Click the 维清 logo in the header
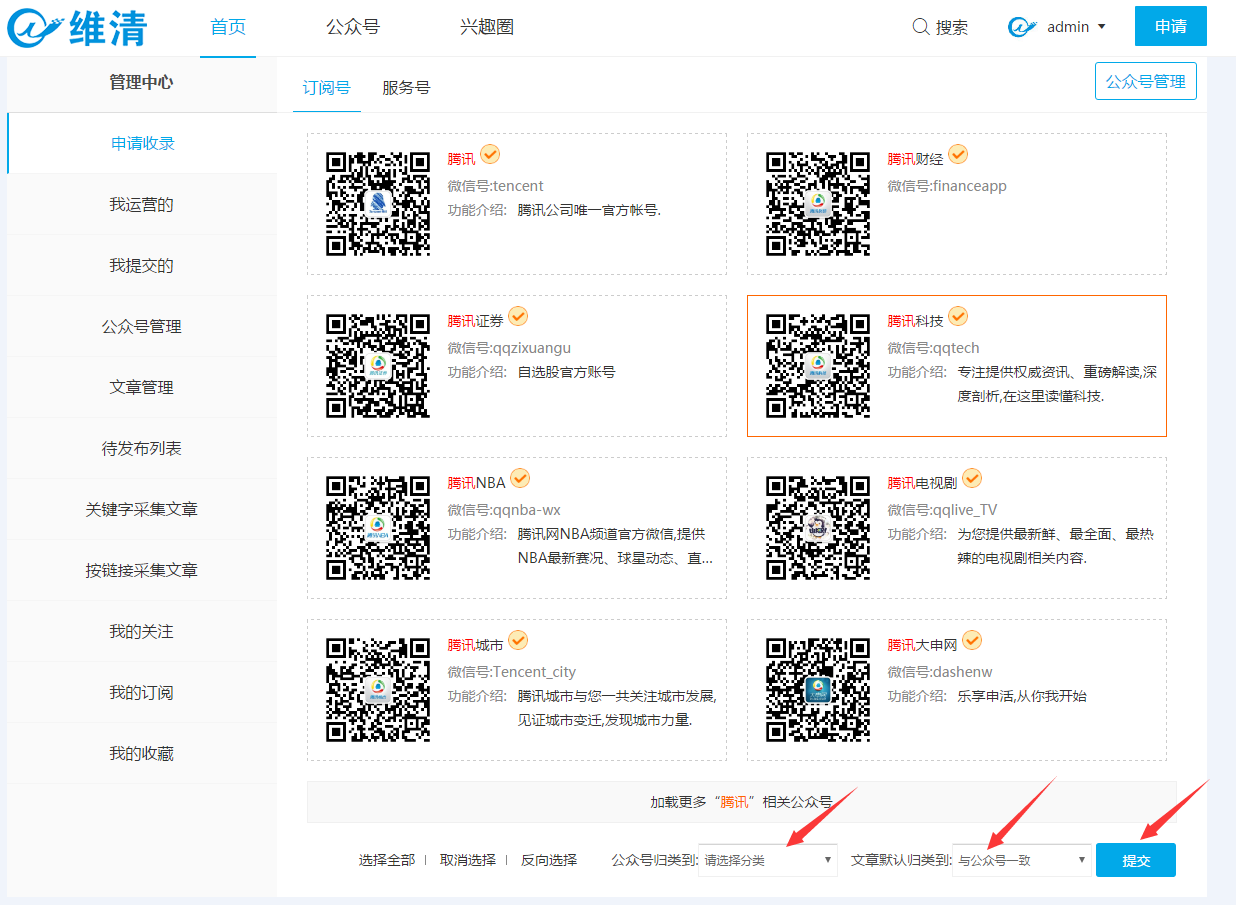 77,27
